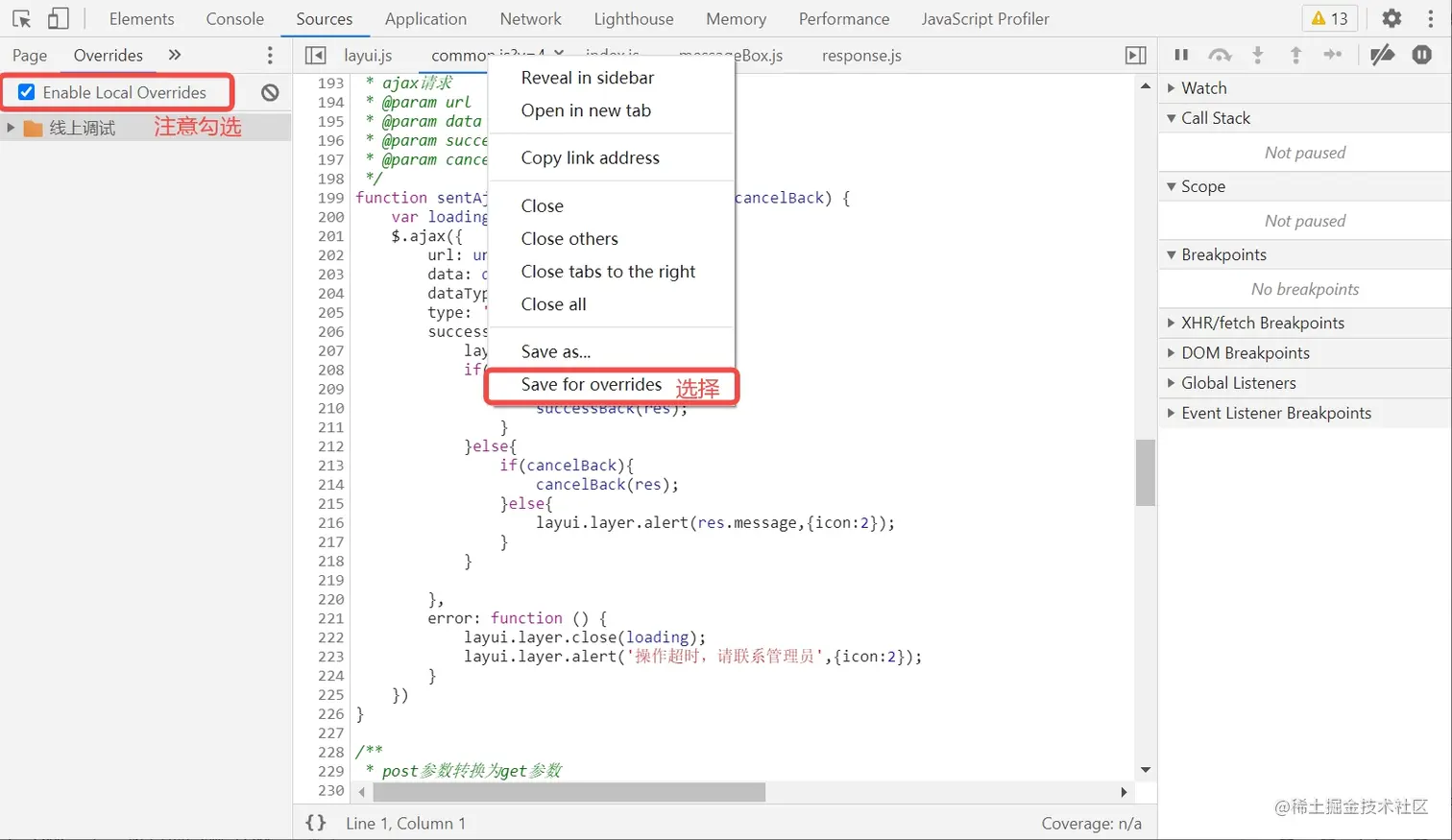Screen dimensions: 1452x840
Task: Hide the navigator panel icon
Action: (x=315, y=55)
